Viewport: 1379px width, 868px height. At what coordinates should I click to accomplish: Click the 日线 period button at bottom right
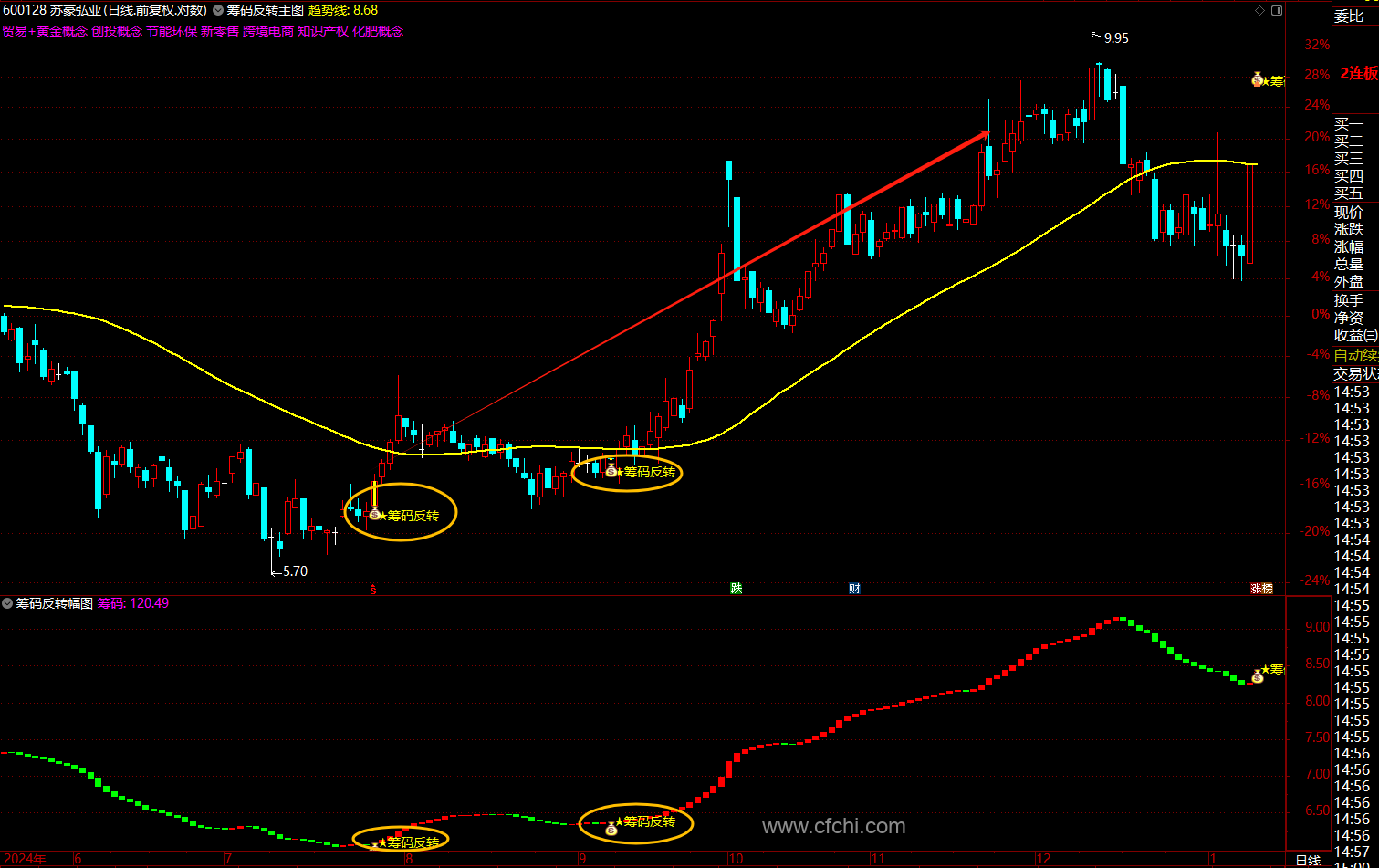pyautogui.click(x=1308, y=860)
